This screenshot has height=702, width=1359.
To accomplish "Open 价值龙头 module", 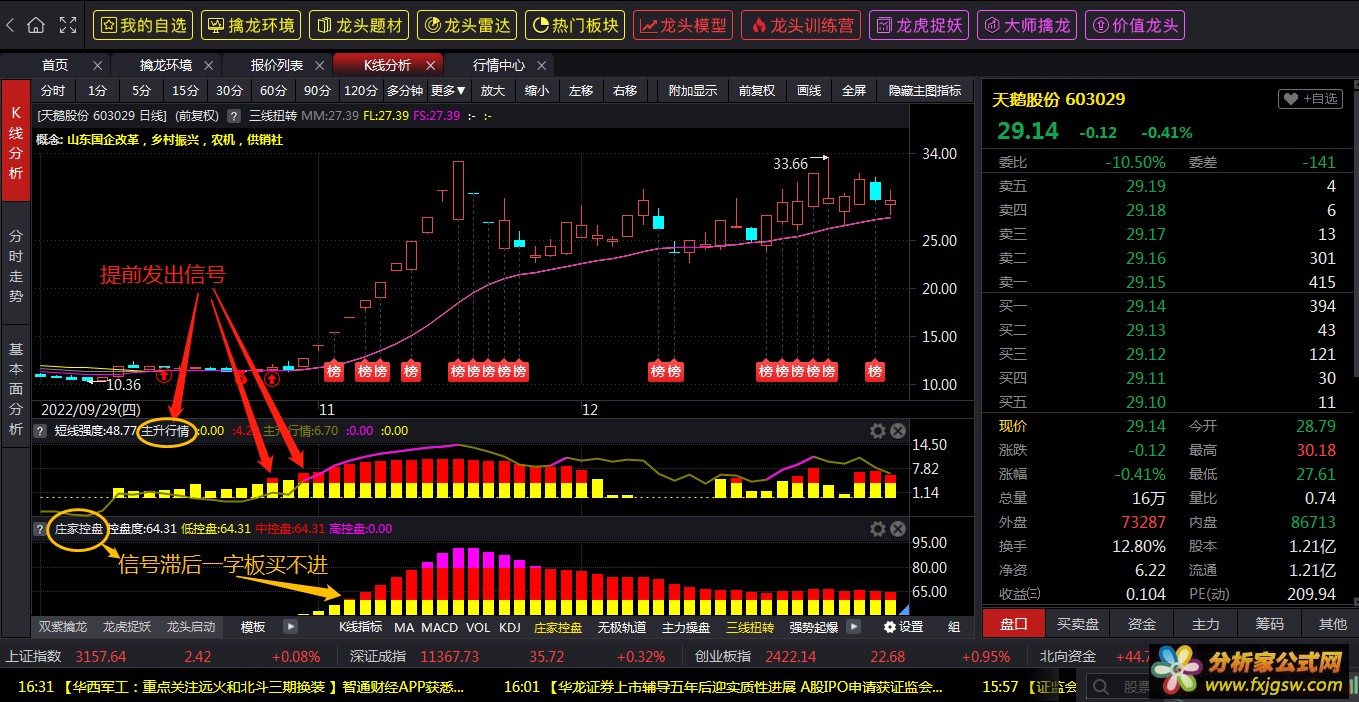I will pyautogui.click(x=1135, y=25).
